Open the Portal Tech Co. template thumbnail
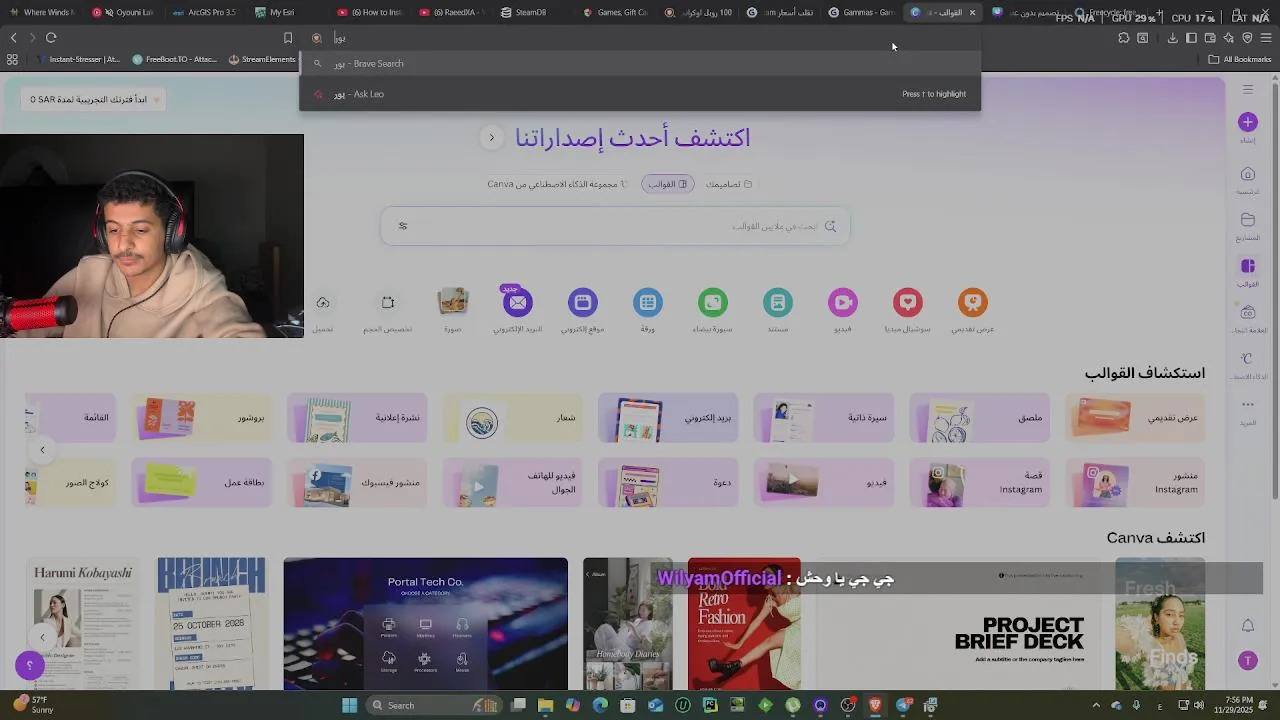This screenshot has width=1280, height=720. click(425, 624)
